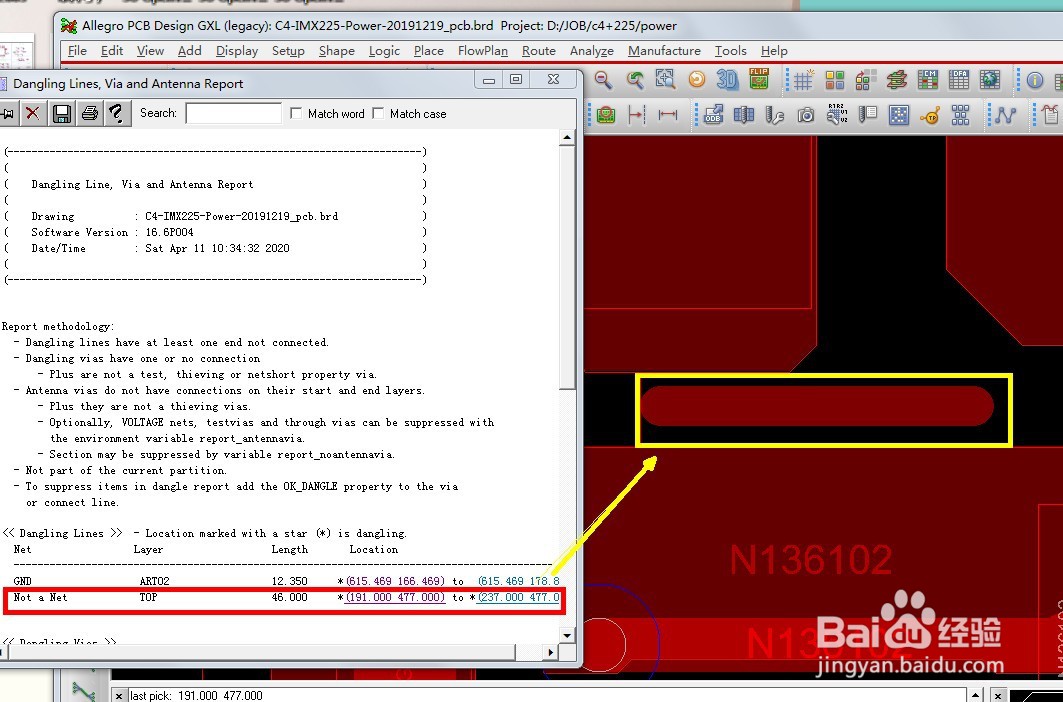The width and height of the screenshot is (1063, 702).
Task: Enable the Match word checkbox
Action: coord(296,113)
